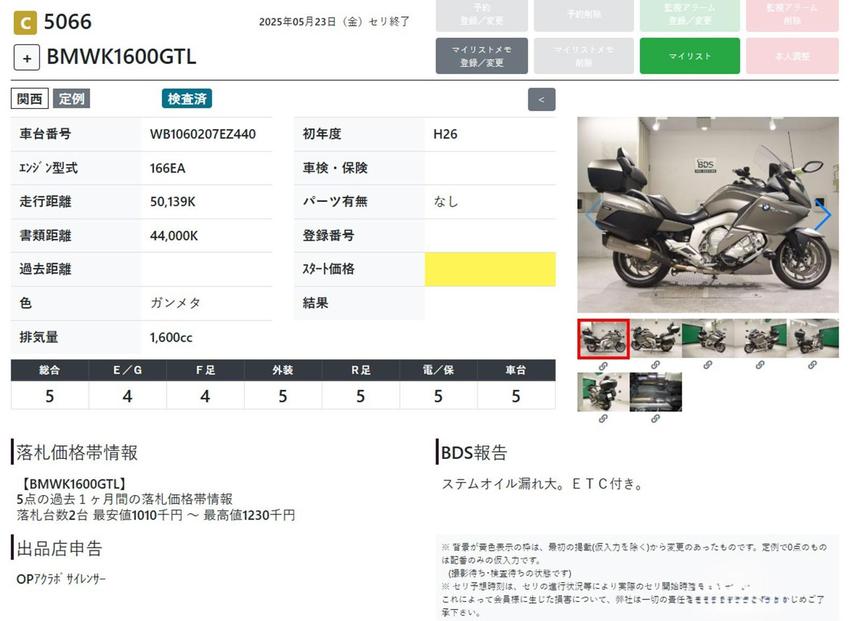Select the 定例 tag
The width and height of the screenshot is (860, 621).
pos(72,99)
